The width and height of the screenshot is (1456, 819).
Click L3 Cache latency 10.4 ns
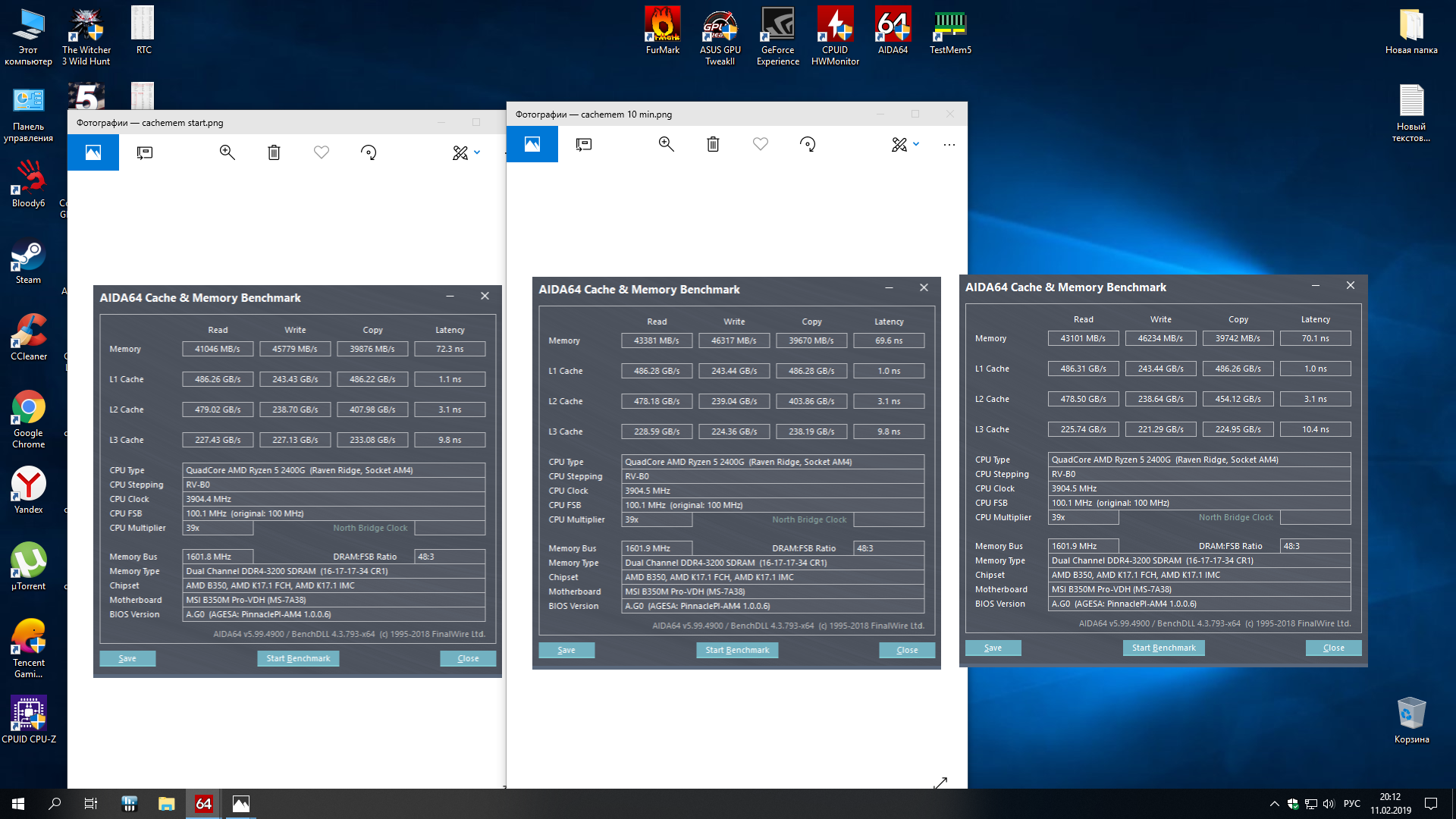point(1315,429)
